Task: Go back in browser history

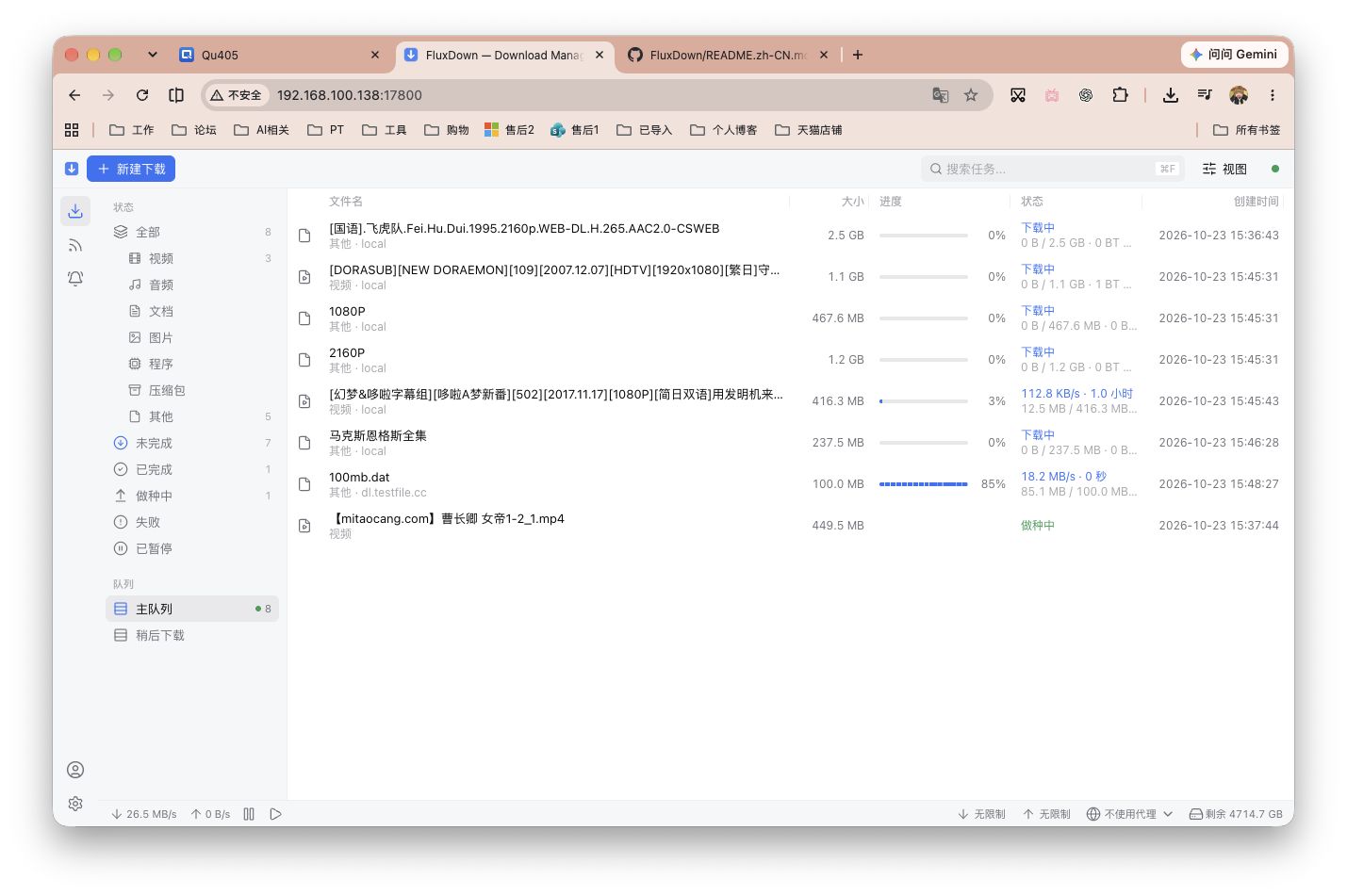Action: click(74, 95)
